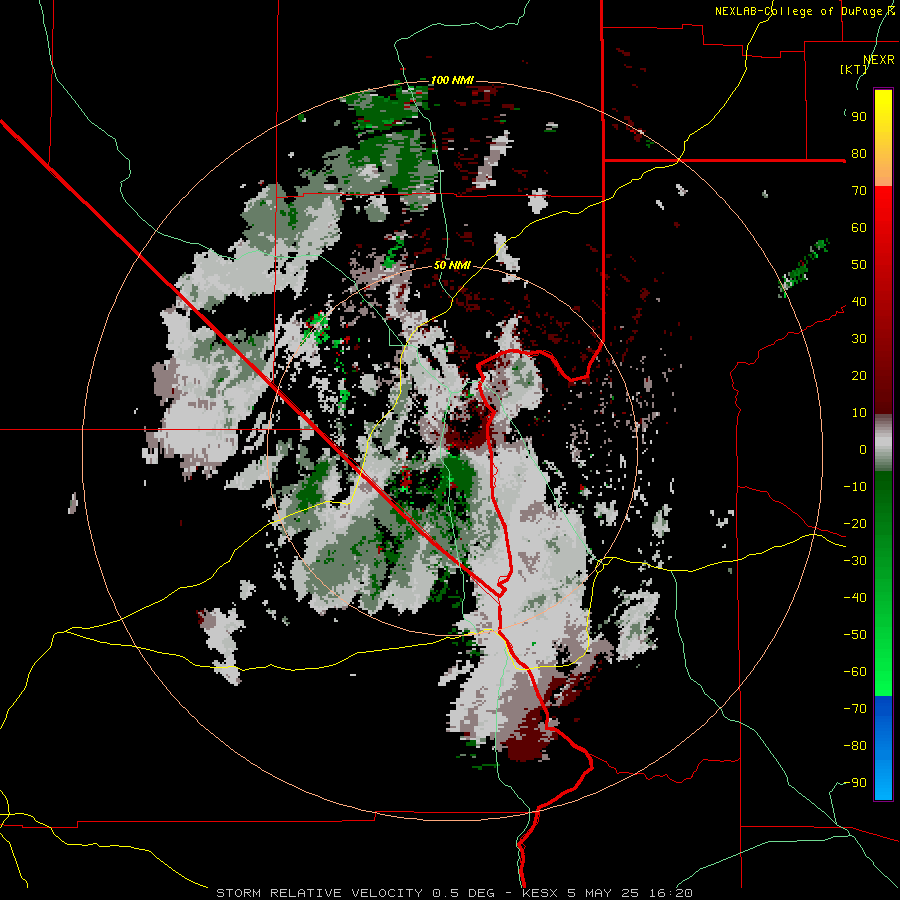Click the gray zero-velocity band of the color bar
Image resolution: width=900 pixels, height=900 pixels.
(x=883, y=443)
